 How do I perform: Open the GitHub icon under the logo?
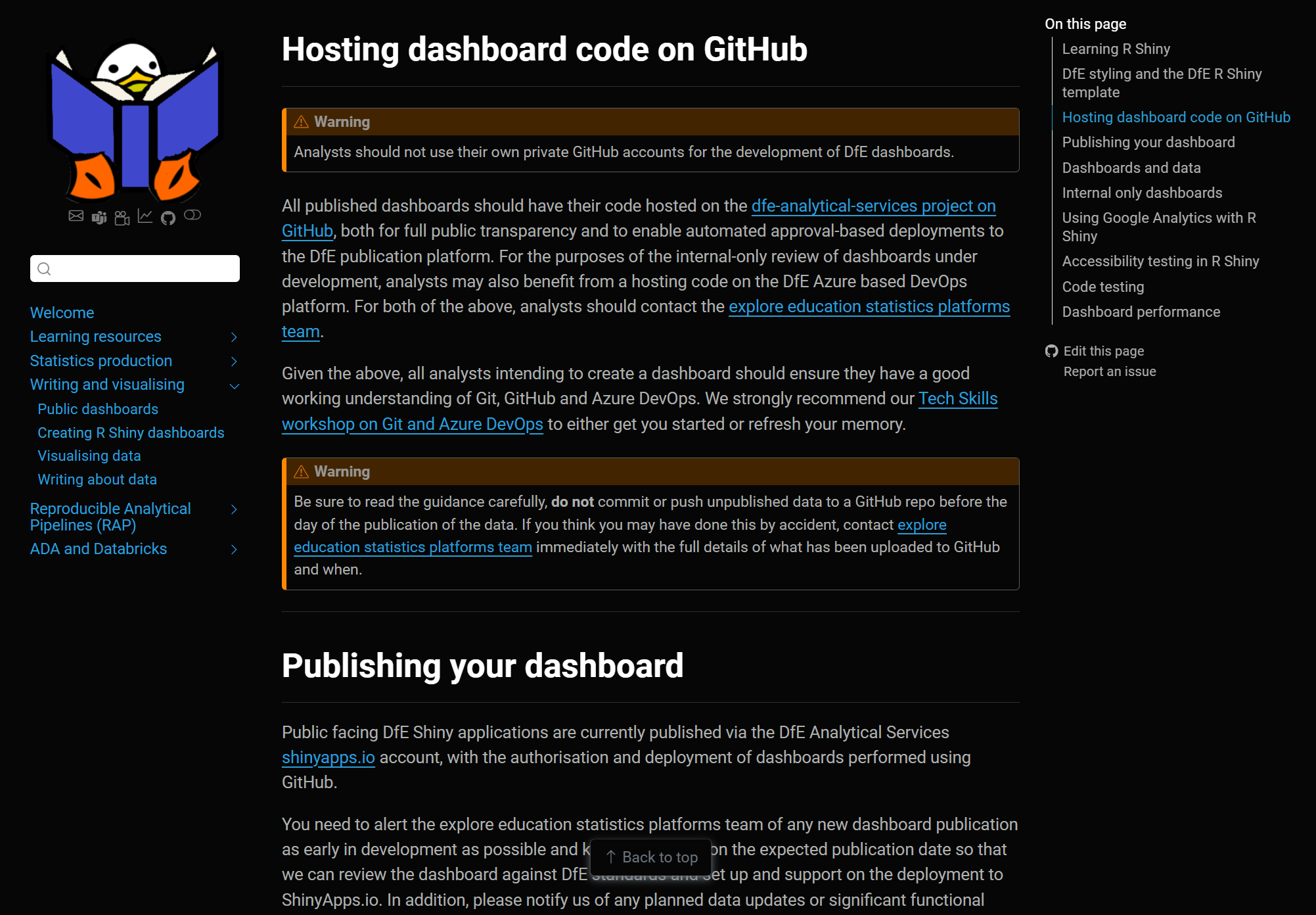168,218
